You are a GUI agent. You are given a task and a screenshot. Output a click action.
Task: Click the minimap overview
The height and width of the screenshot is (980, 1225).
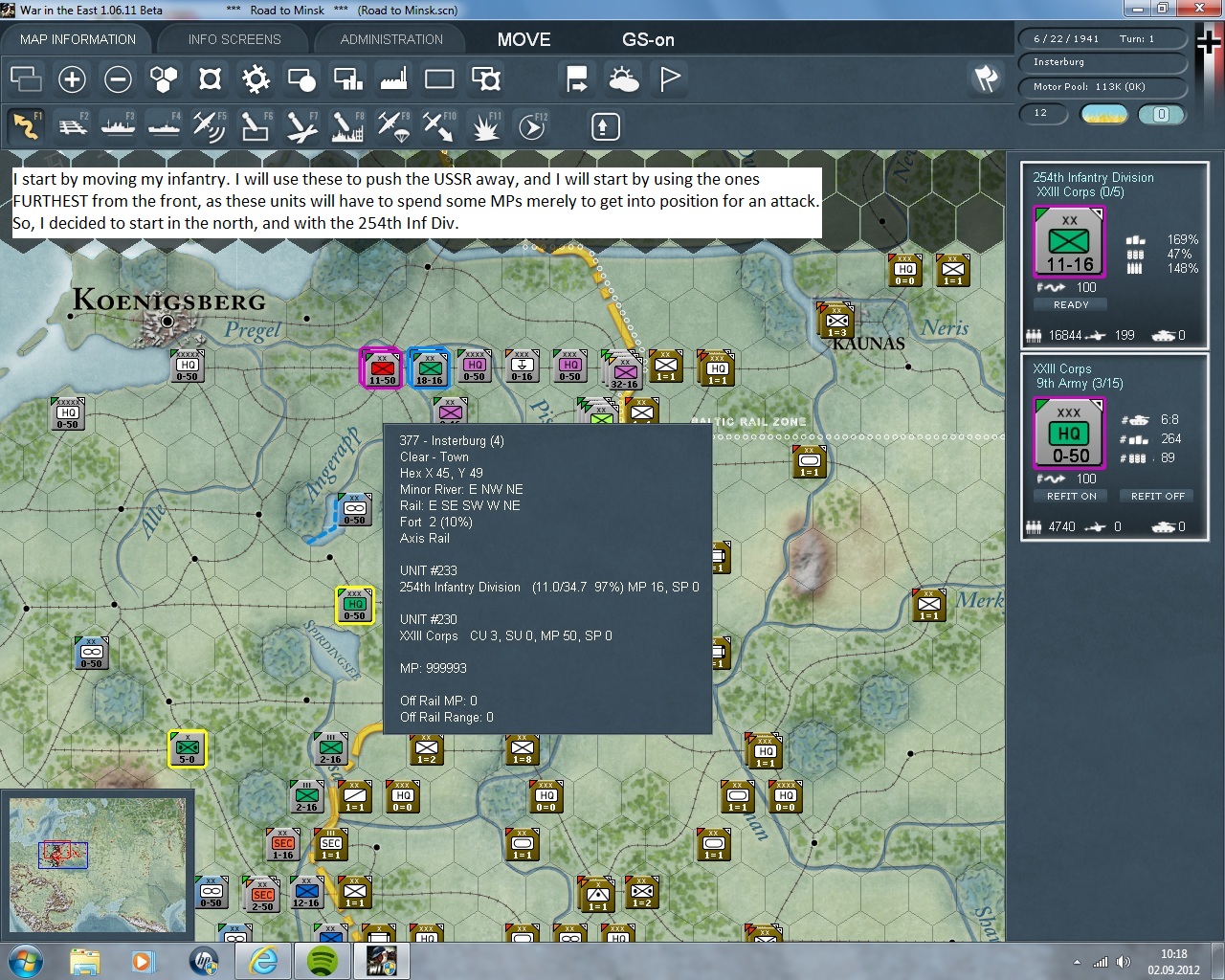[97, 864]
